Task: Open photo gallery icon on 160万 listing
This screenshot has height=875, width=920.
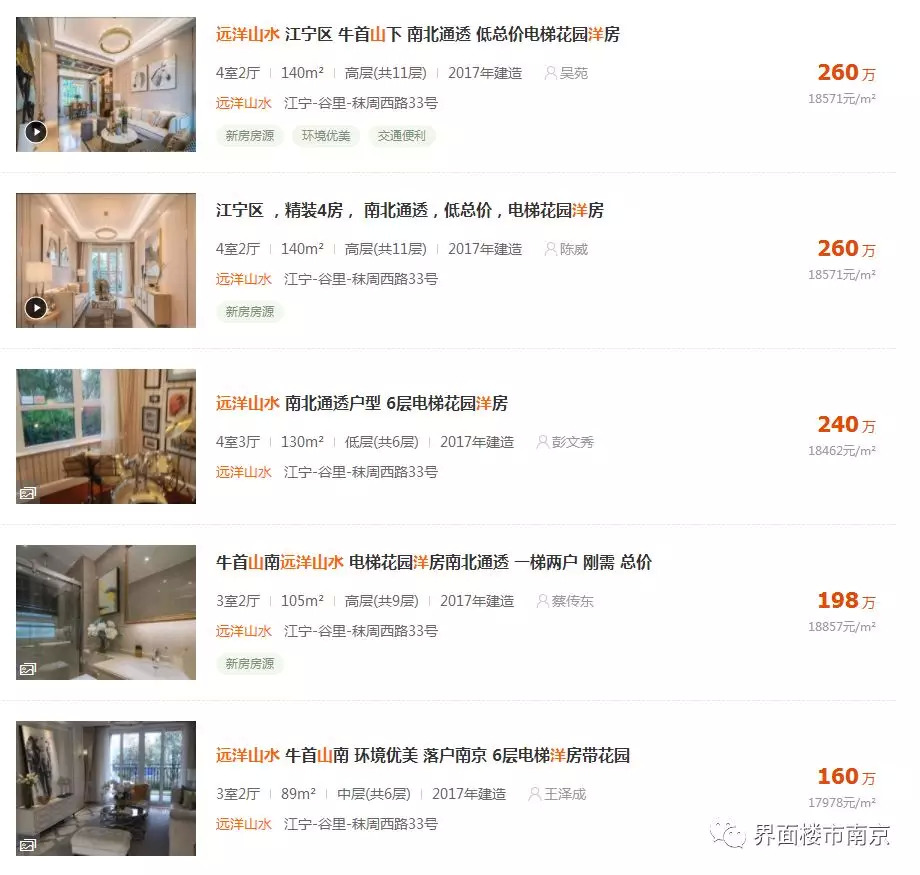Action: coord(28,845)
